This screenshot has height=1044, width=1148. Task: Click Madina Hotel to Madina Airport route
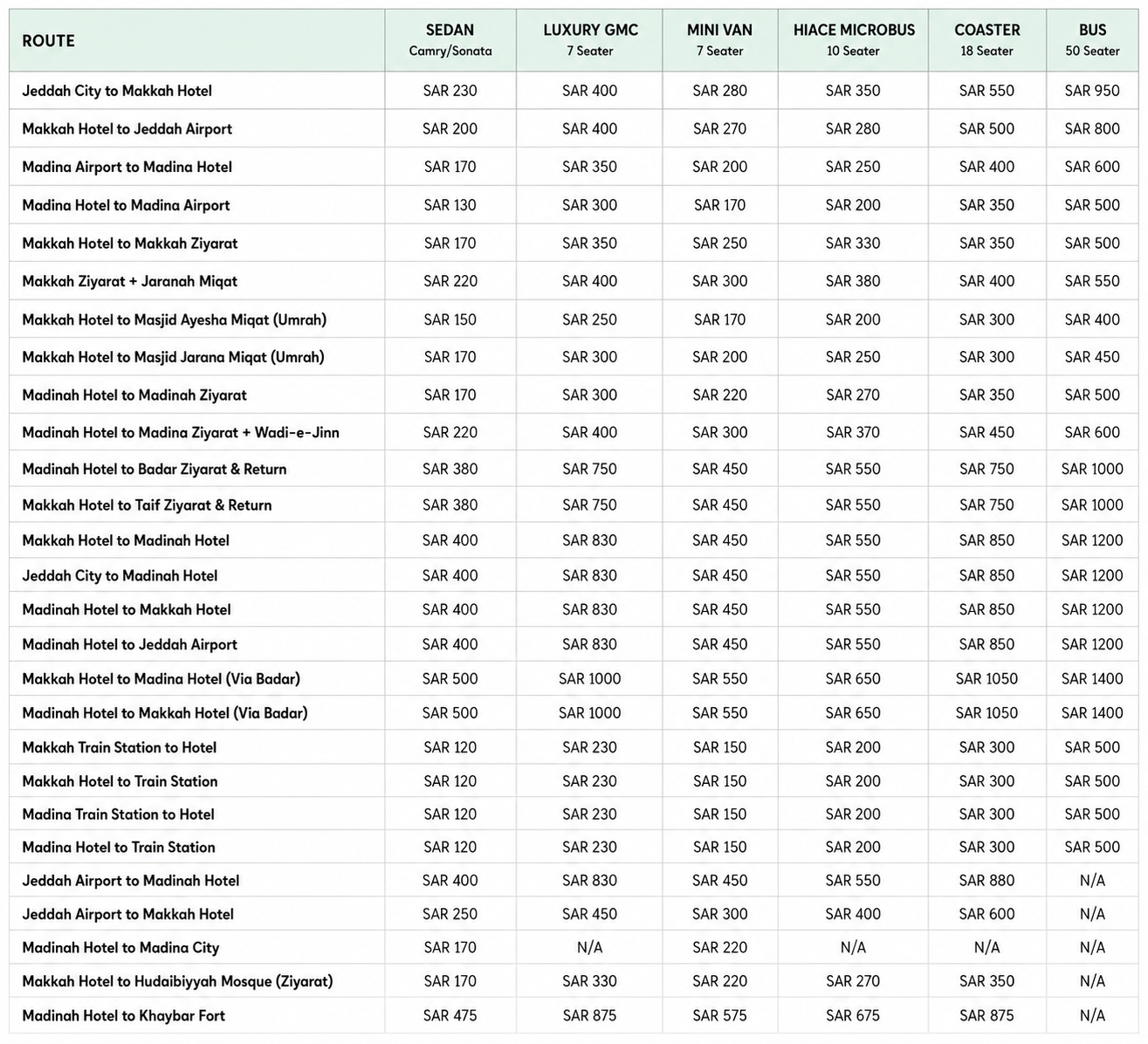(126, 205)
